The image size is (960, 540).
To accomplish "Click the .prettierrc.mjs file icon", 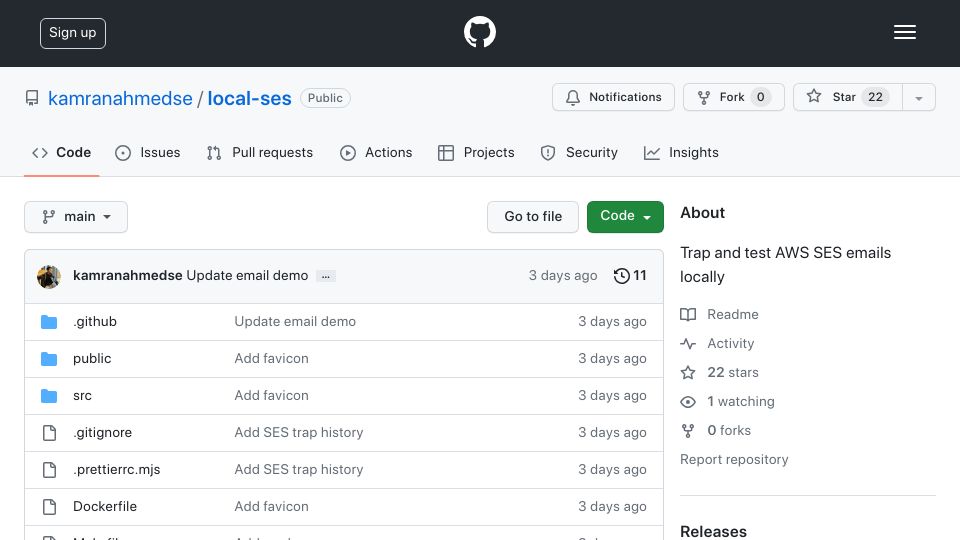I will tap(49, 470).
